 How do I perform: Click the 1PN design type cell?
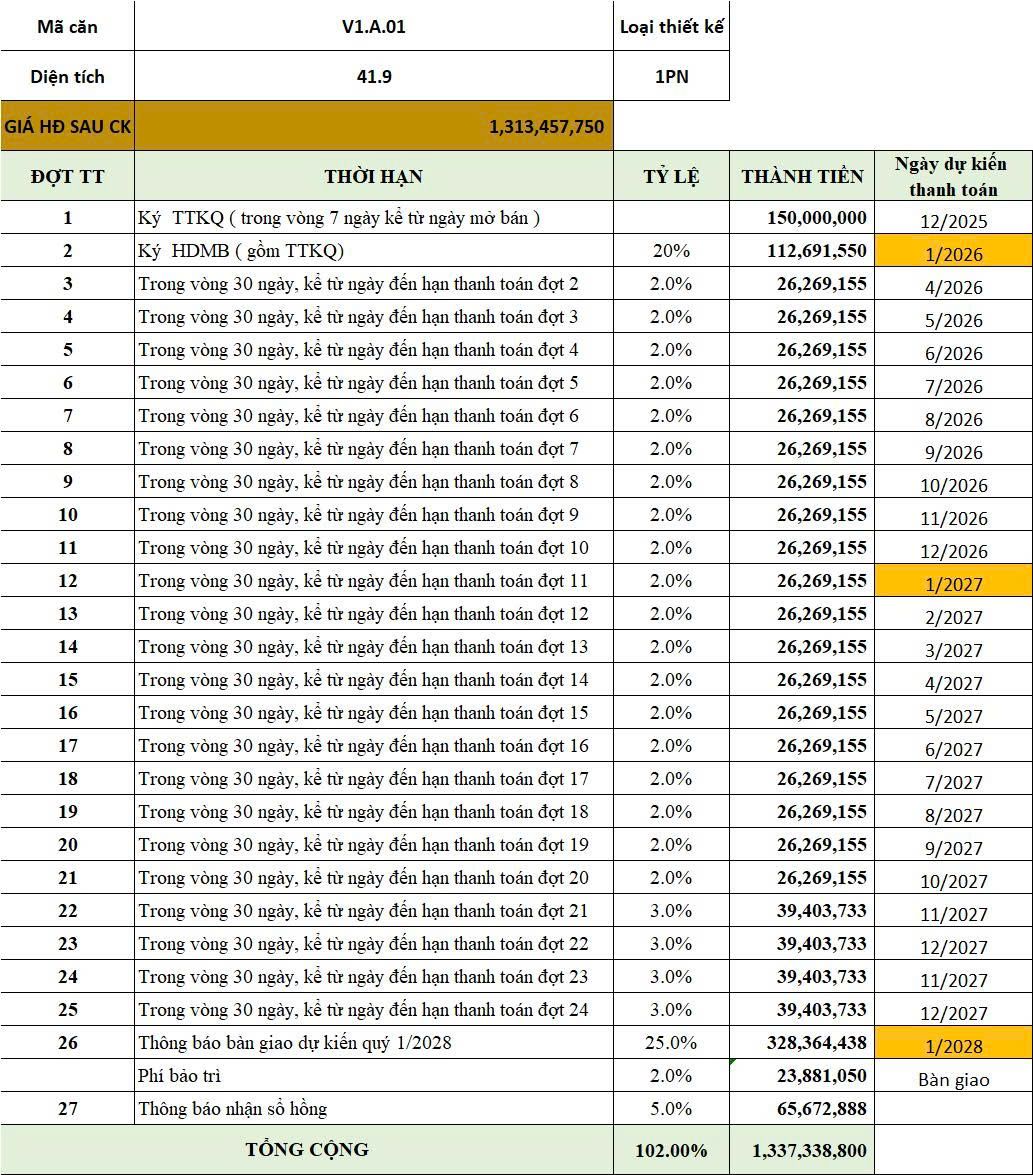(x=671, y=76)
